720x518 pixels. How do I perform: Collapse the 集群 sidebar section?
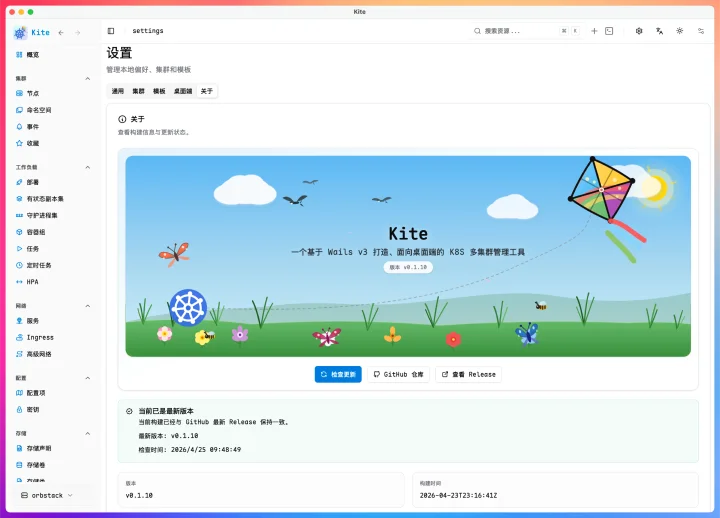pyautogui.click(x=88, y=79)
